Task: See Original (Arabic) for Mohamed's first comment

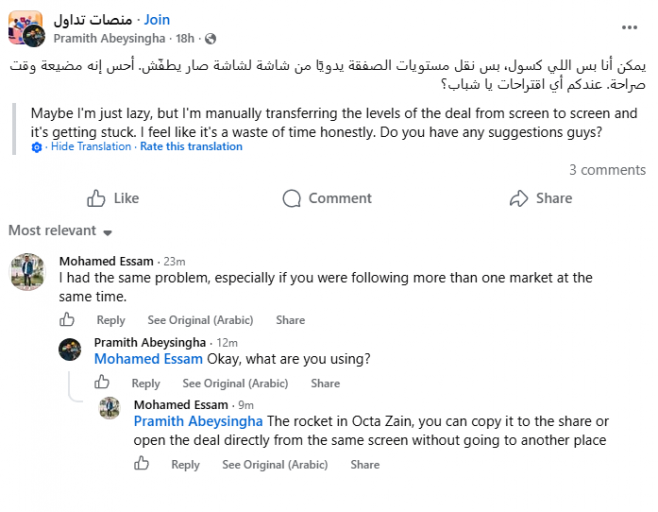Action: pyautogui.click(x=200, y=320)
